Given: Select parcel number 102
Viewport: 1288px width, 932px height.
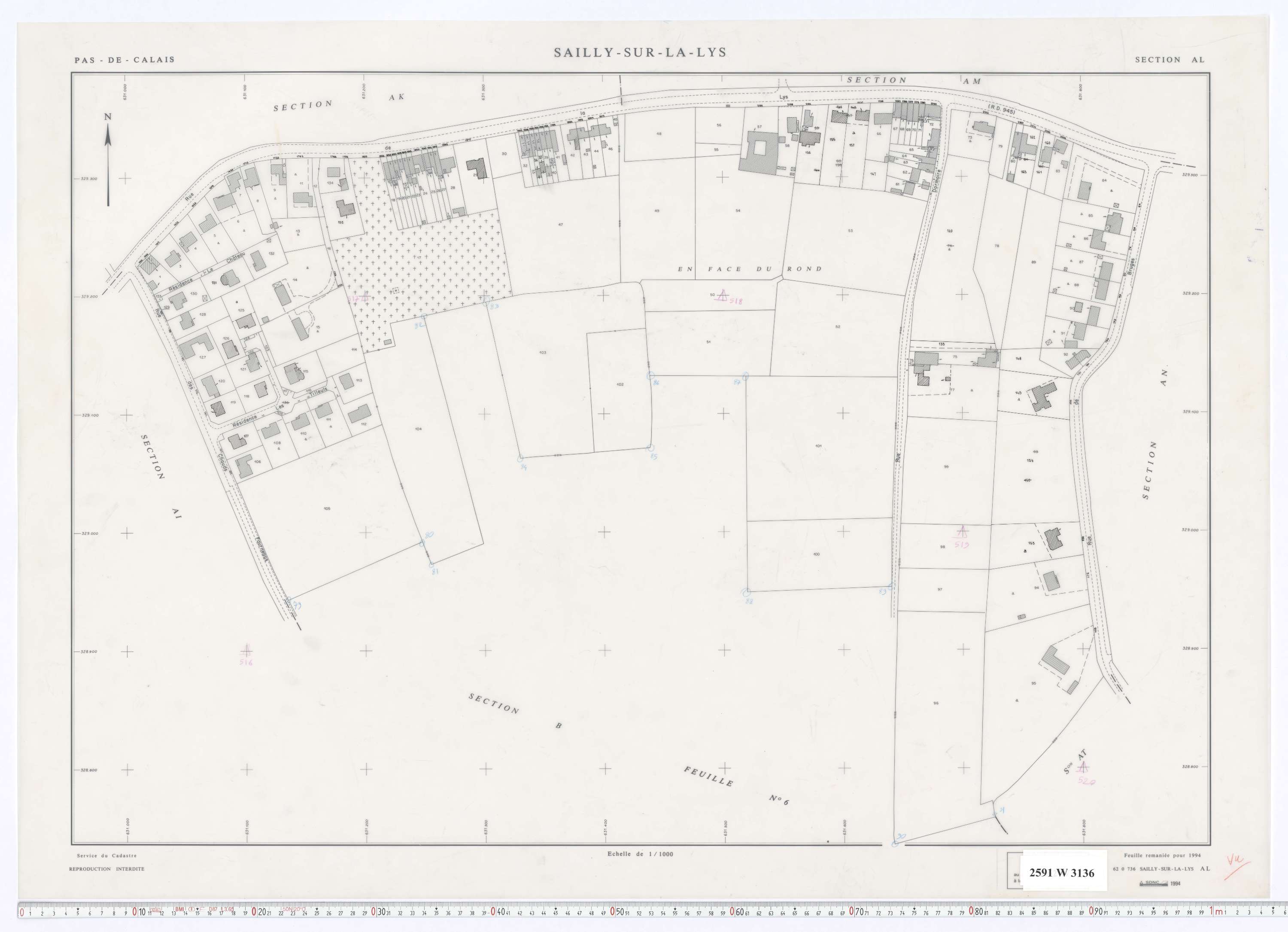Looking at the screenshot, I should (620, 384).
